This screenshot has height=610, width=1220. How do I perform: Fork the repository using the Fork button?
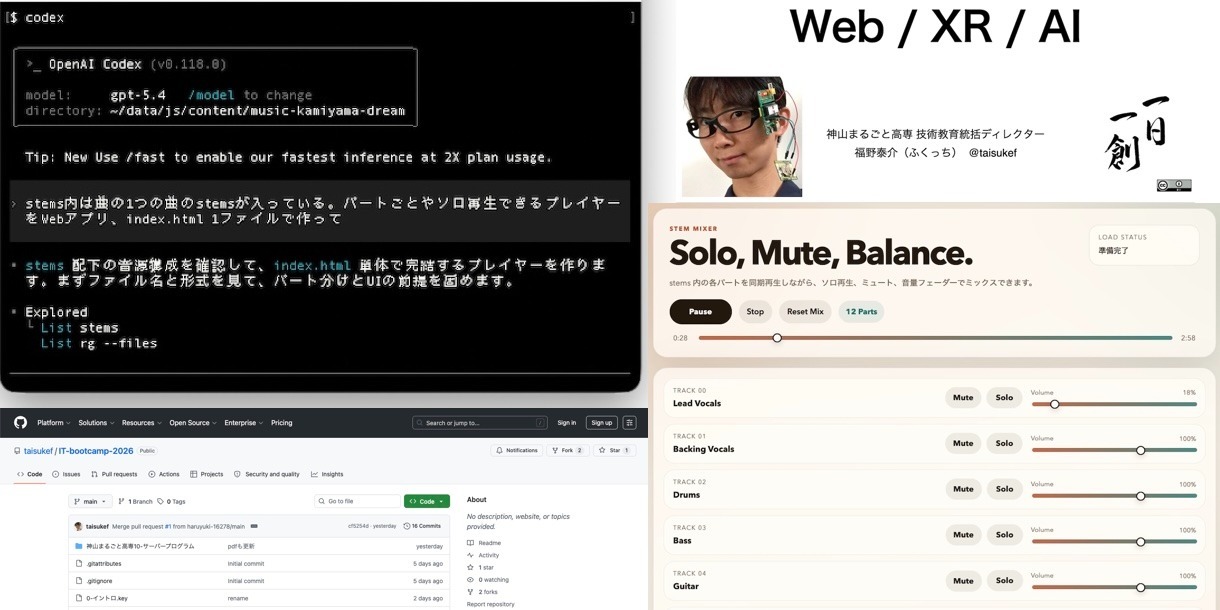point(567,450)
